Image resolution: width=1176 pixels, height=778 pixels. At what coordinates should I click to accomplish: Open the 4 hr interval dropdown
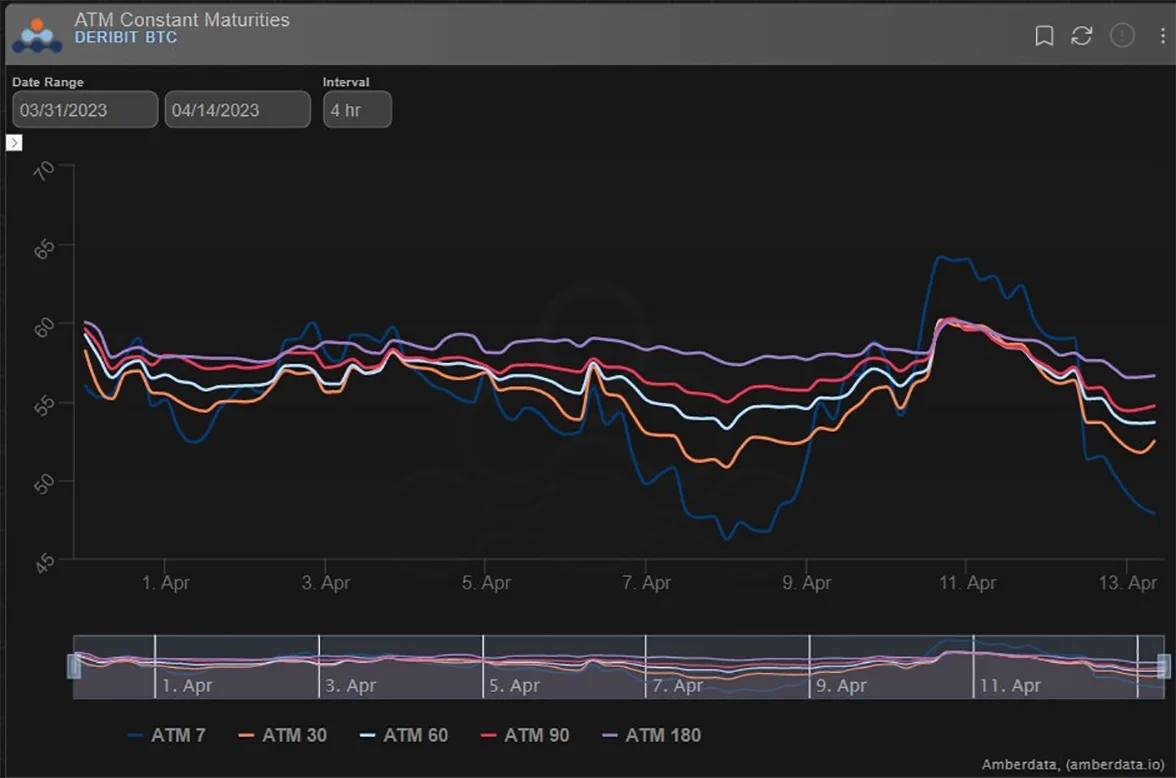pos(357,110)
